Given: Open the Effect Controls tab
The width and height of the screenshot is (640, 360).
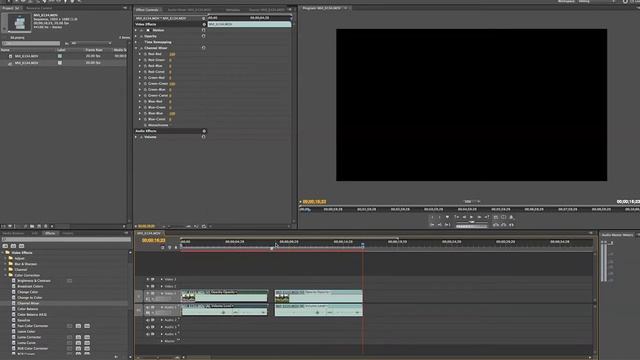Looking at the screenshot, I should [147, 9].
